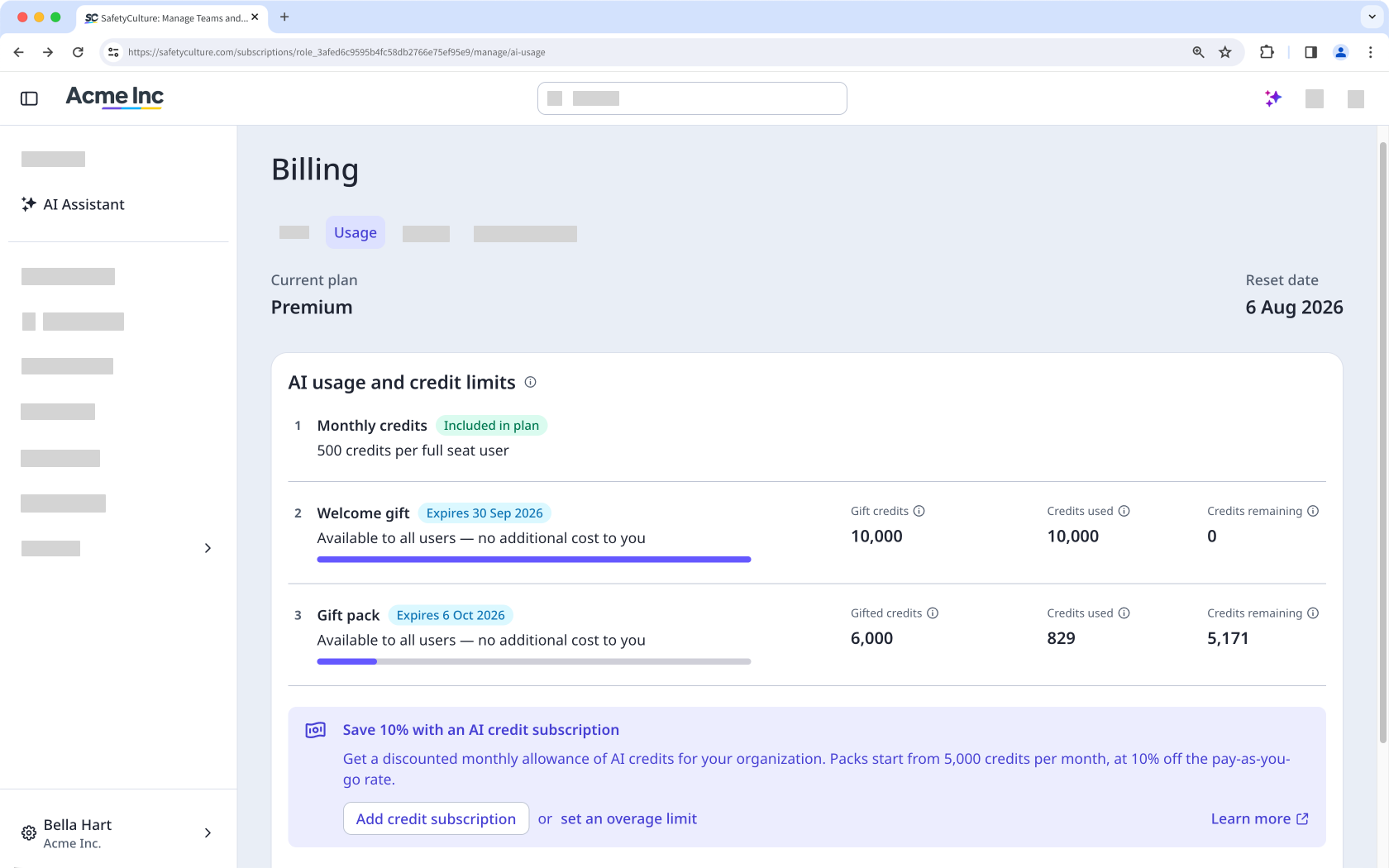Click the browser address bar URL
The width and height of the screenshot is (1389, 868).
337,52
